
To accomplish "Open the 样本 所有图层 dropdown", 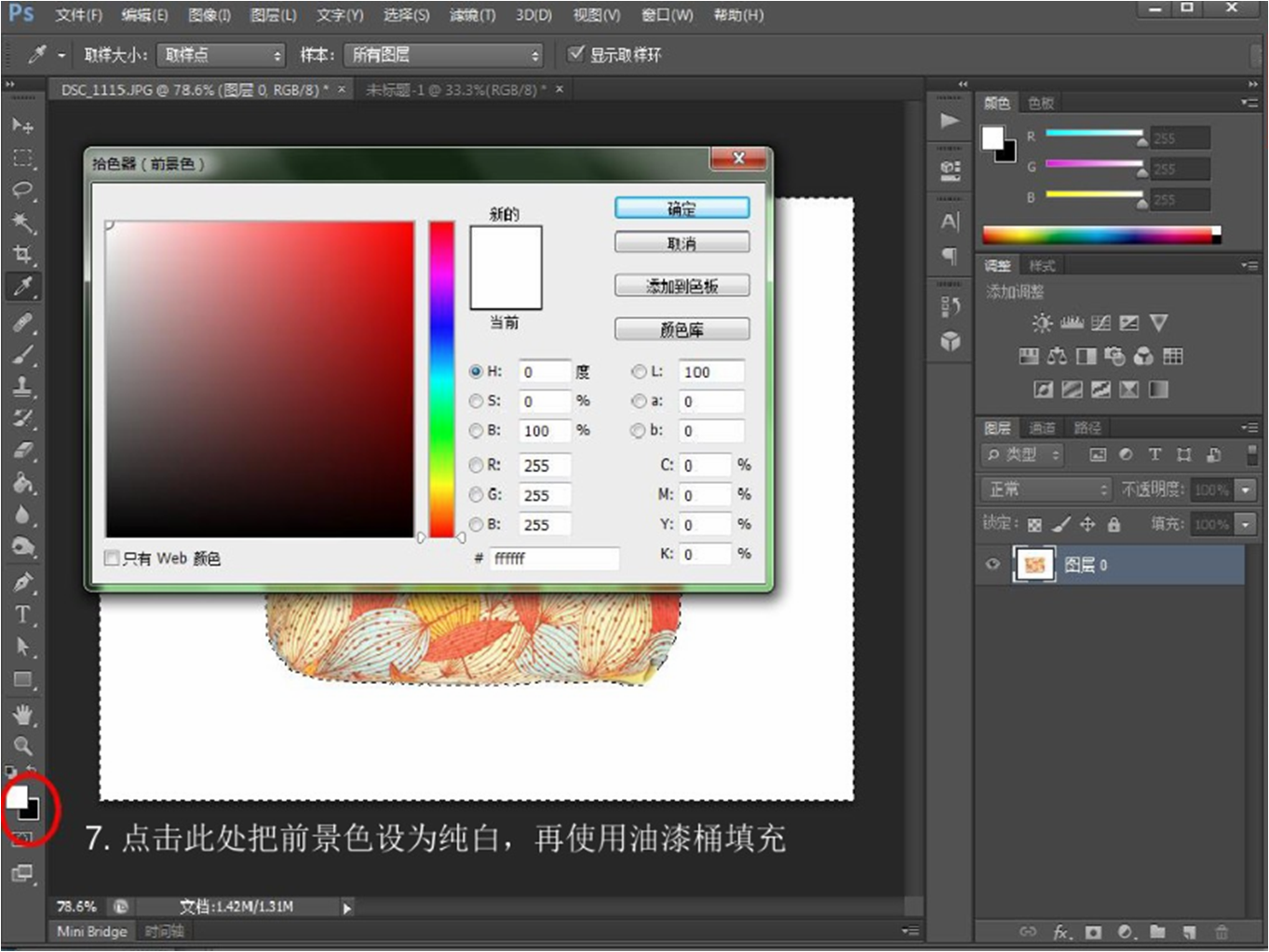I will pos(443,56).
